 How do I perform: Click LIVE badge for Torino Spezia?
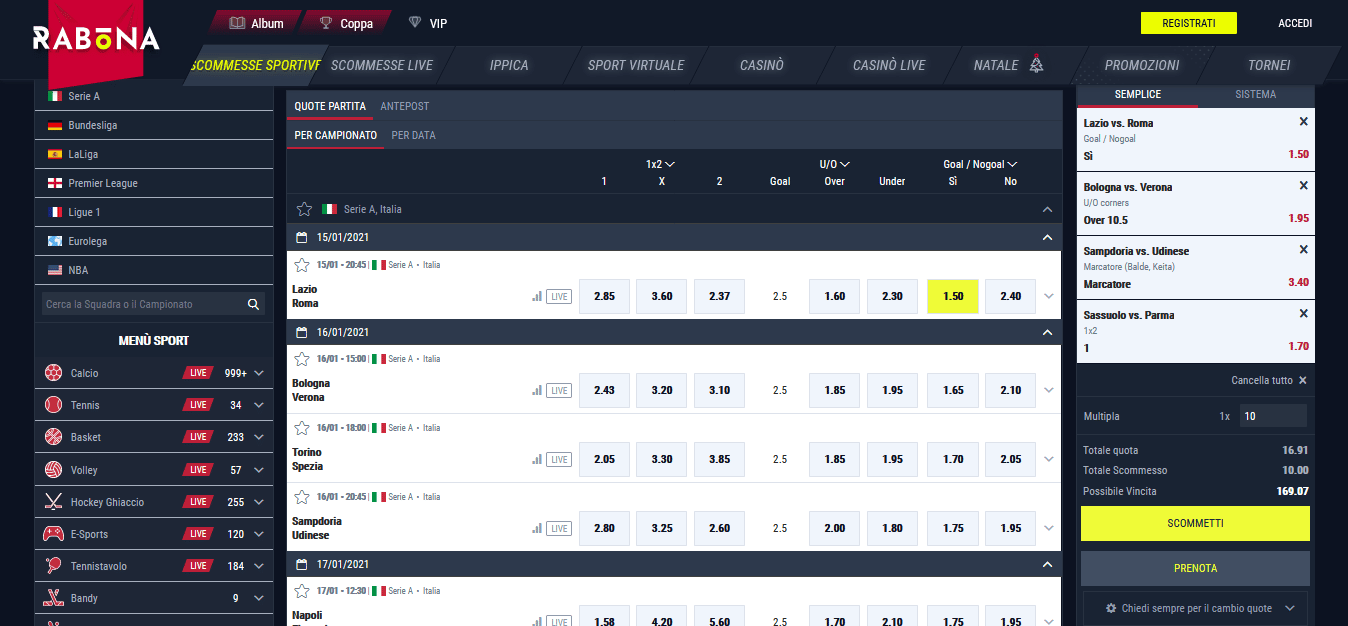click(x=559, y=460)
